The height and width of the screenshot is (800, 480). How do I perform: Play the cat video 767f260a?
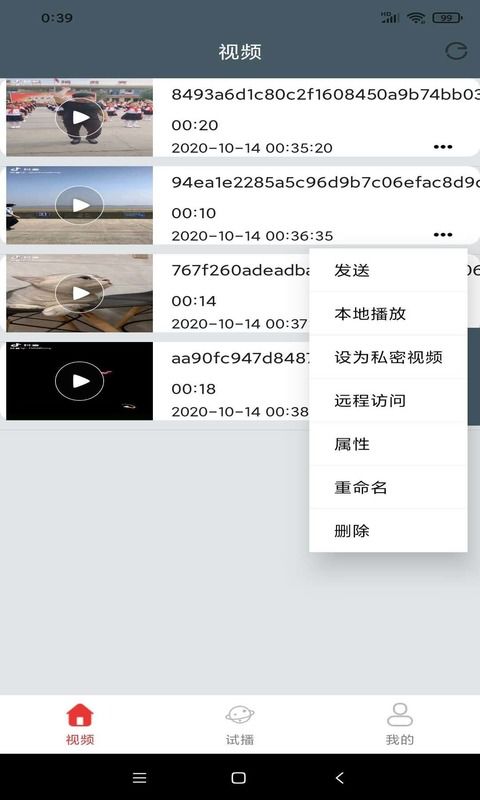[x=80, y=293]
